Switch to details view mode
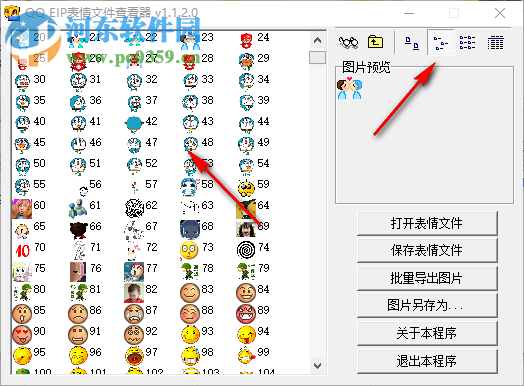The height and width of the screenshot is (386, 524). point(495,43)
